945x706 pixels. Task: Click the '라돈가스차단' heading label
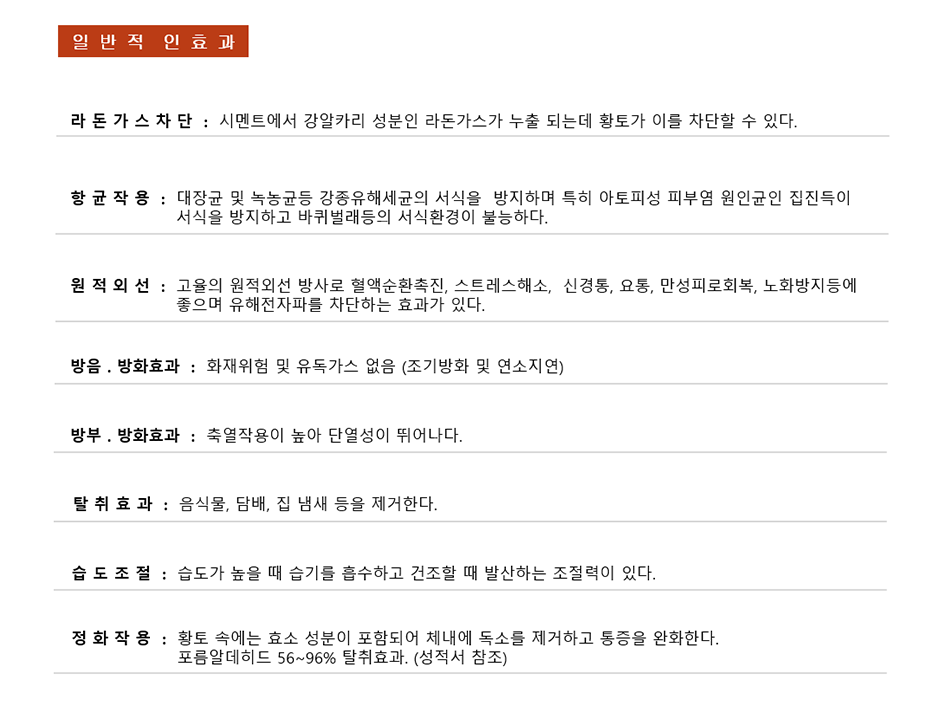tap(131, 121)
